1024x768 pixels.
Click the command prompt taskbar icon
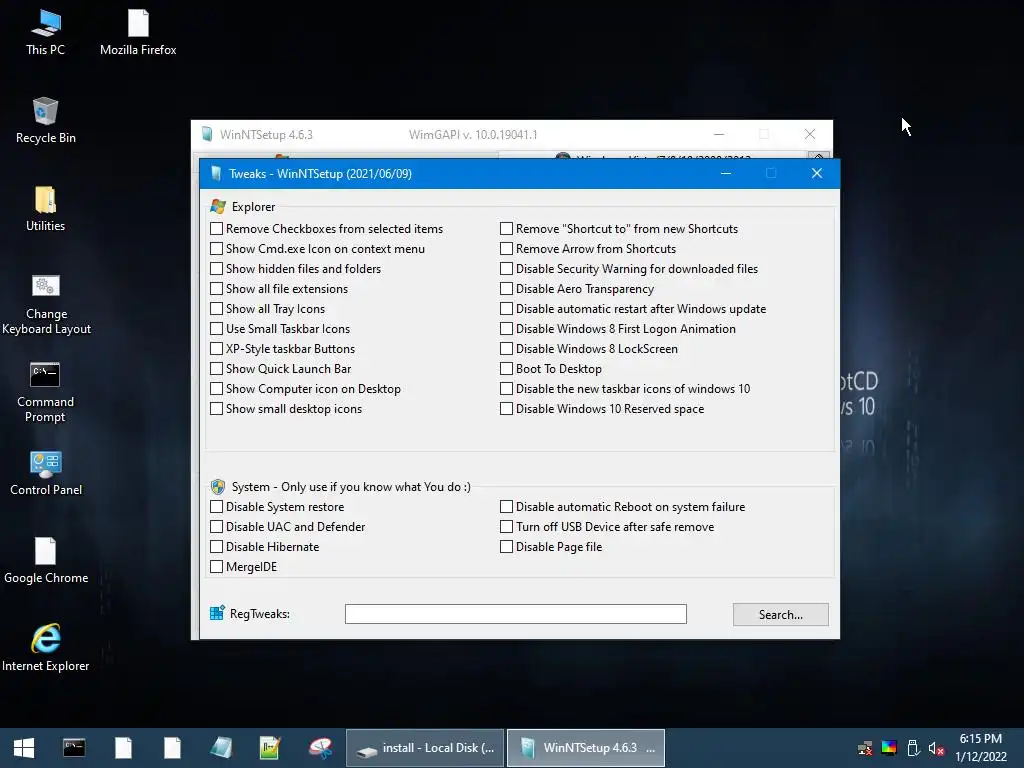74,748
